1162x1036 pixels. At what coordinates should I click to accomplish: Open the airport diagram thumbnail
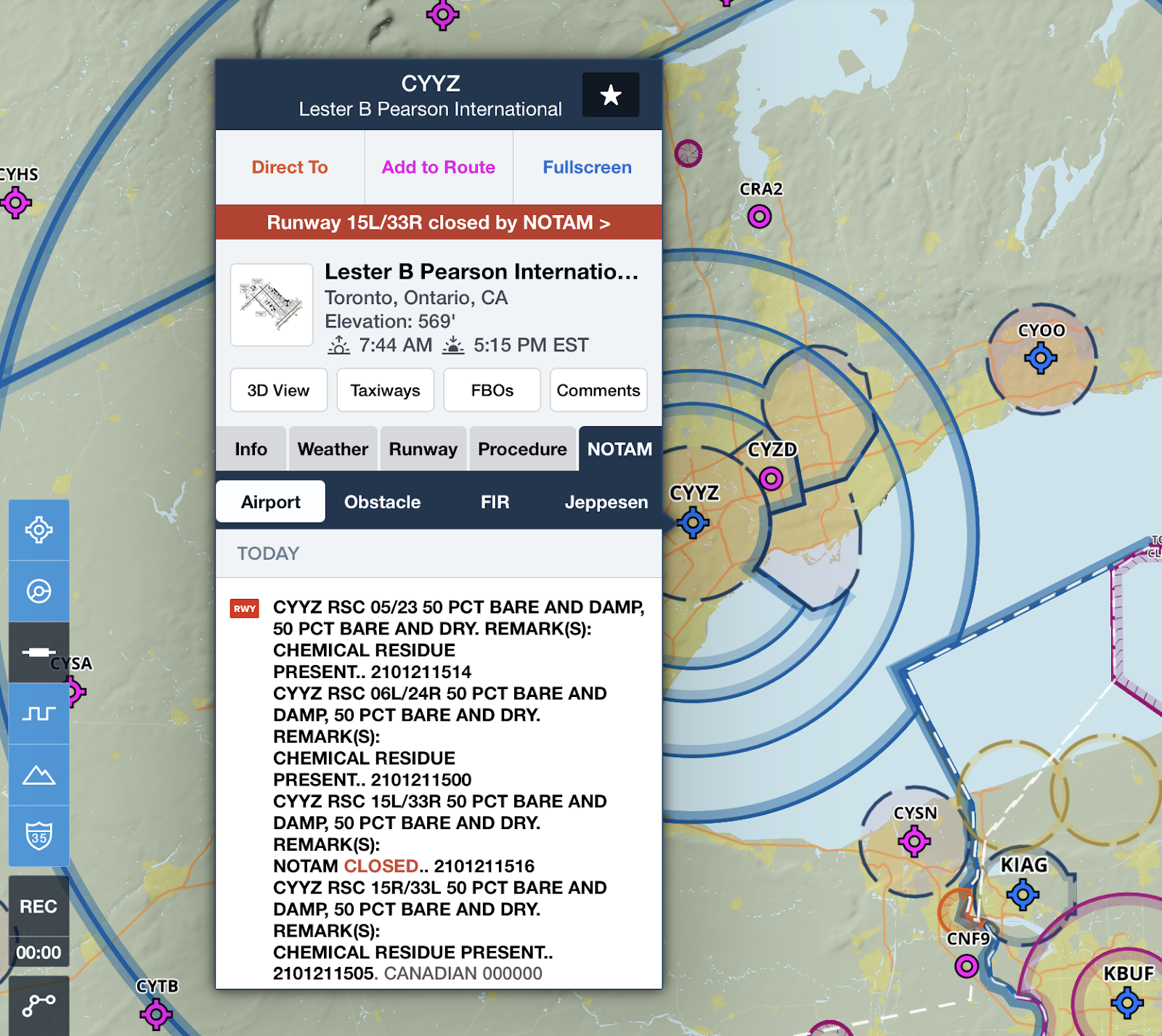click(272, 305)
